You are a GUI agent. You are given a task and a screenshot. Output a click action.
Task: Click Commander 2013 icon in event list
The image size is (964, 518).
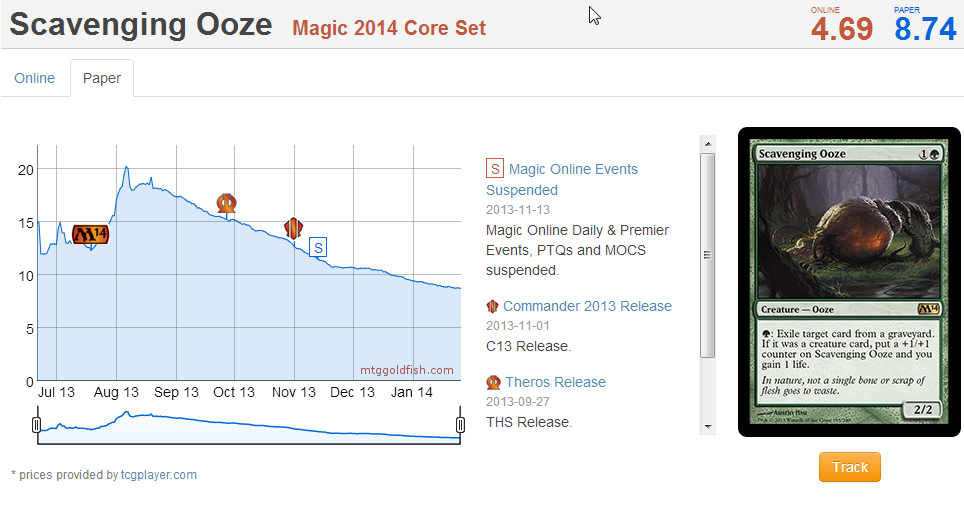[492, 306]
